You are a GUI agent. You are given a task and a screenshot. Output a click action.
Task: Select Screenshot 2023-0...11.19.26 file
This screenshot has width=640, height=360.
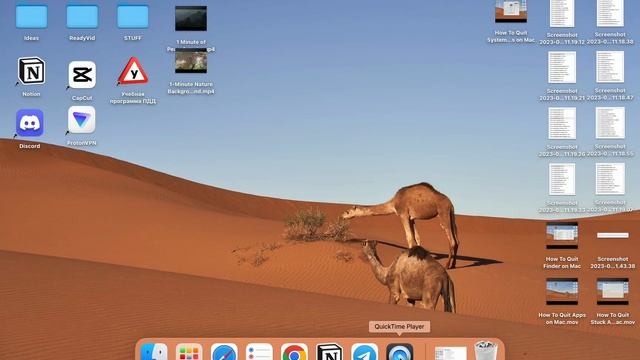pos(562,123)
